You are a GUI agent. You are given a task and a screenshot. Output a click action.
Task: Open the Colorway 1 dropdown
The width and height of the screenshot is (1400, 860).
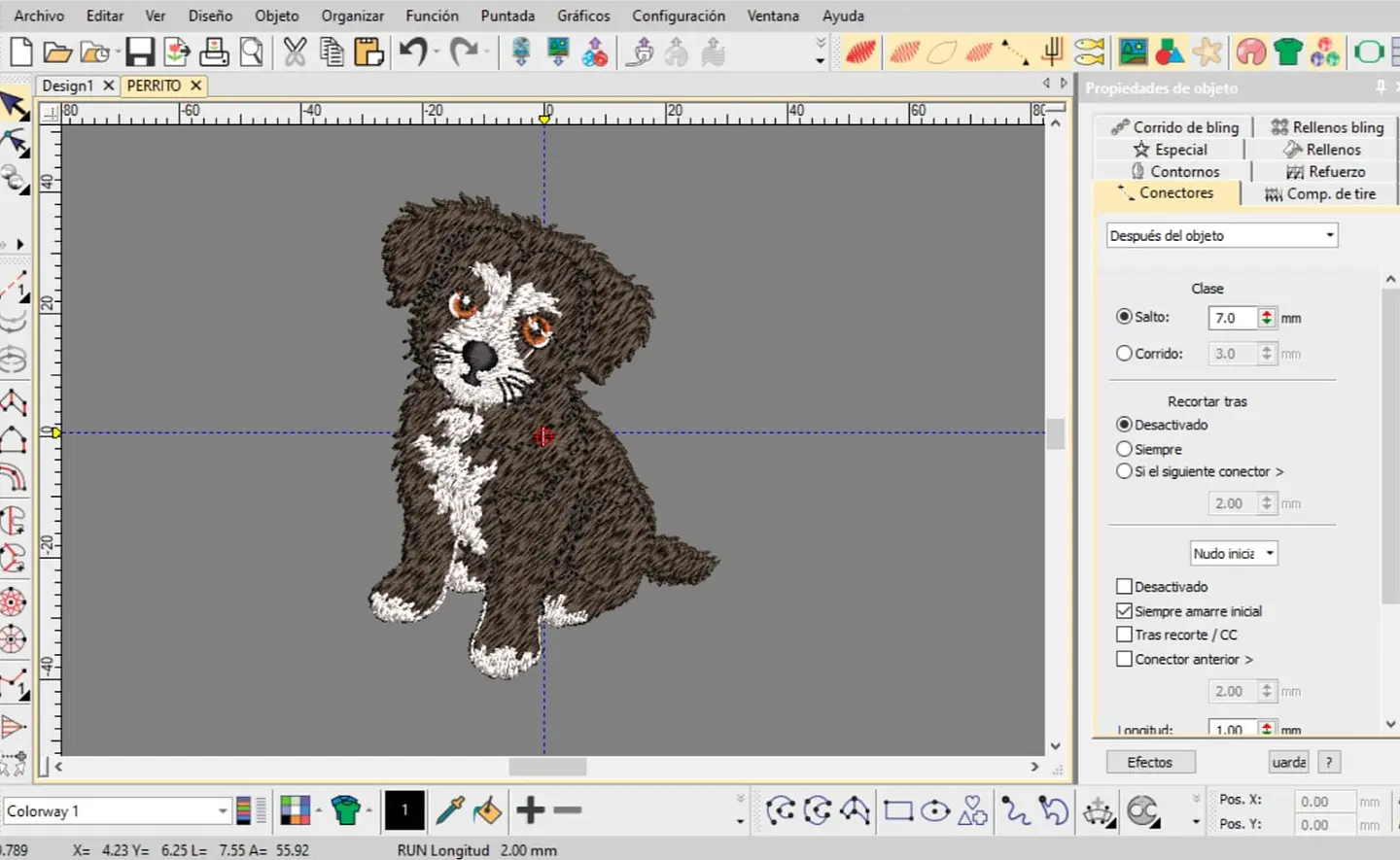pos(117,810)
